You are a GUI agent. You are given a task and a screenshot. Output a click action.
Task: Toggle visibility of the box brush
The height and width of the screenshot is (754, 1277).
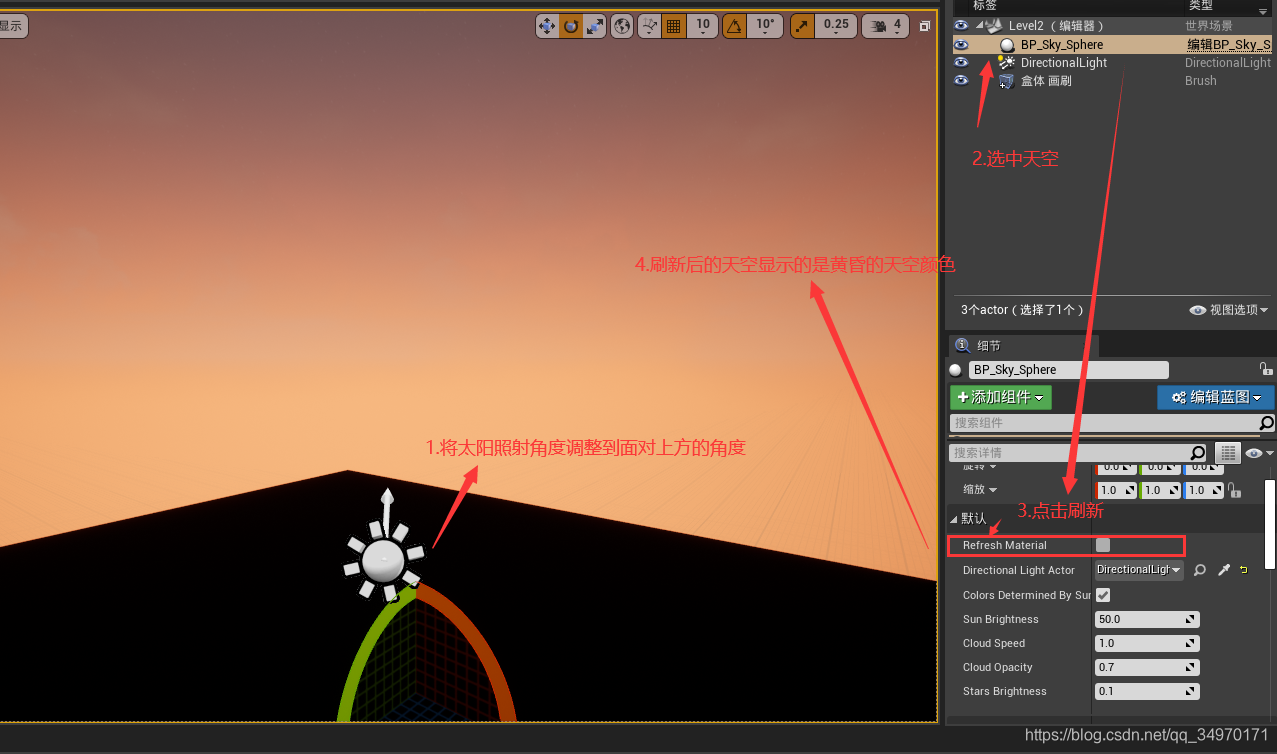[961, 80]
